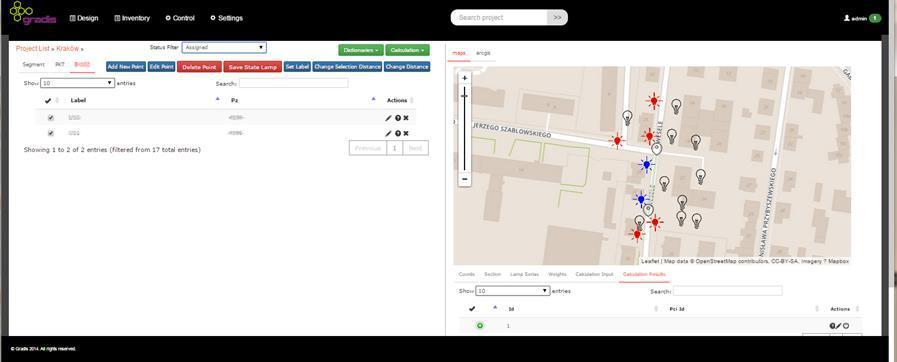
Task: Open the Section tab
Action: [493, 275]
